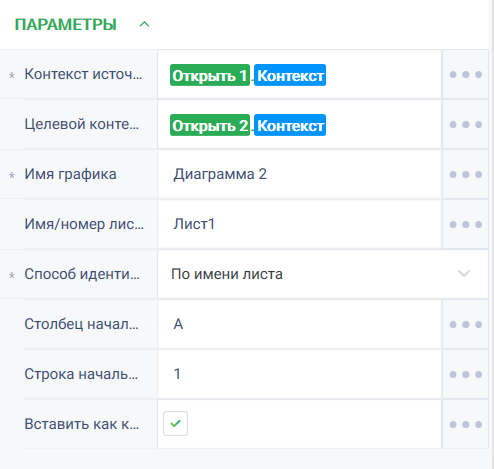Click three-dots button beside Имя графика

[x=465, y=174]
